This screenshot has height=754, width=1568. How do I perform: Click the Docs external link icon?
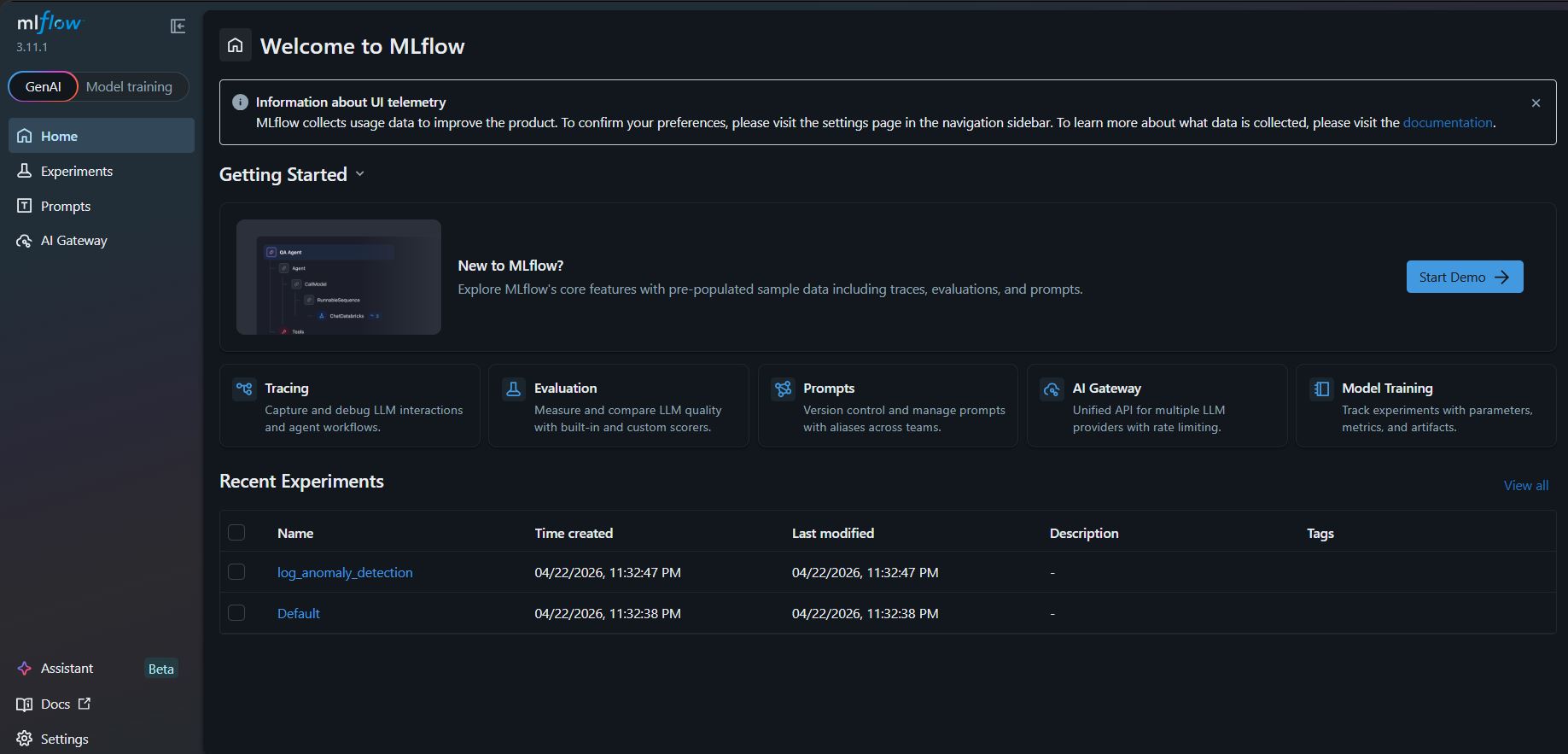click(85, 704)
